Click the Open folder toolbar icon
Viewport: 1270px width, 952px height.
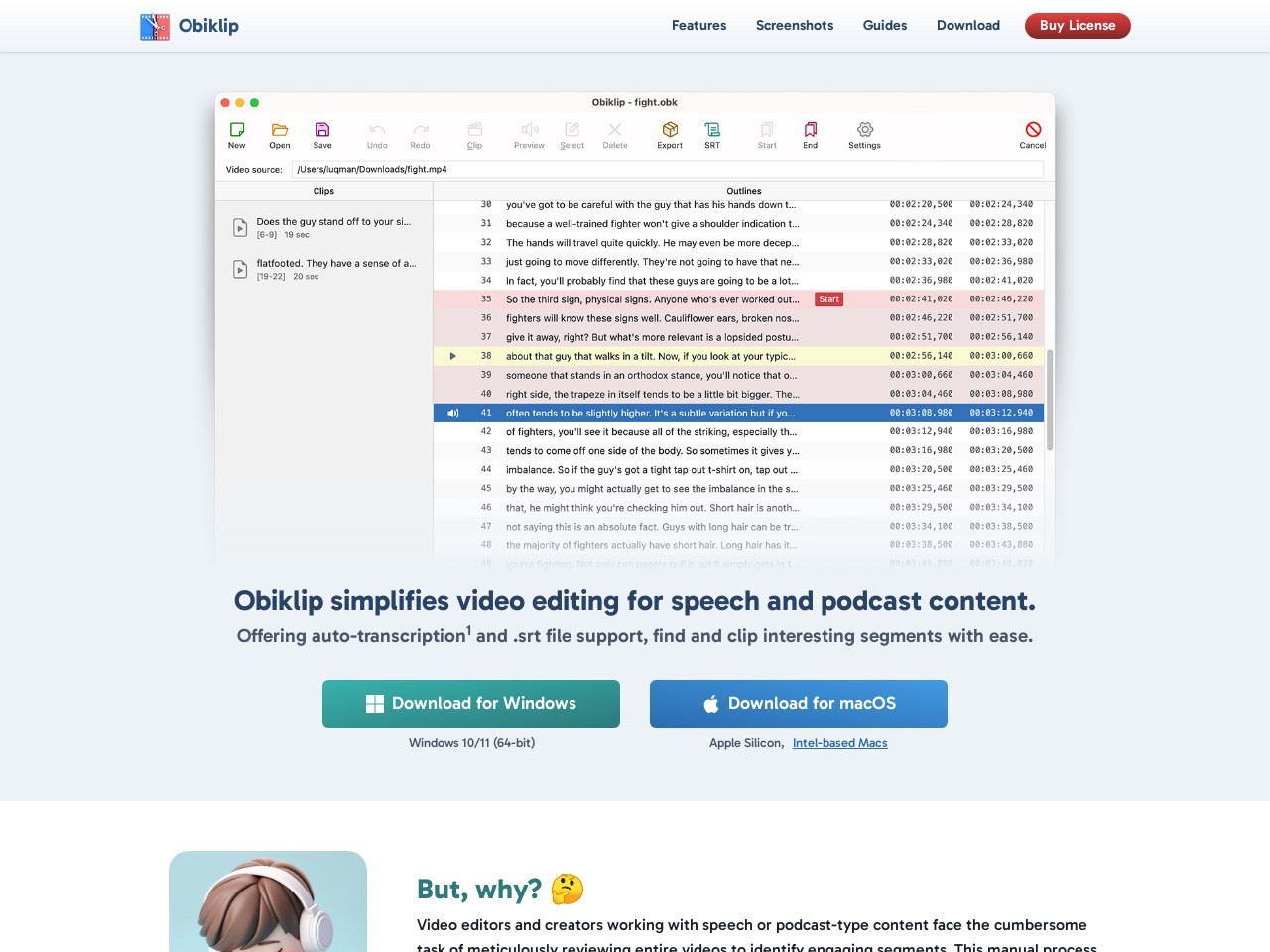click(280, 130)
